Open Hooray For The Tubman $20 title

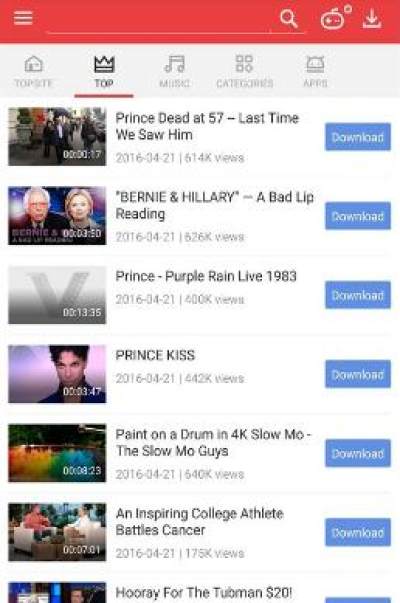tap(204, 592)
